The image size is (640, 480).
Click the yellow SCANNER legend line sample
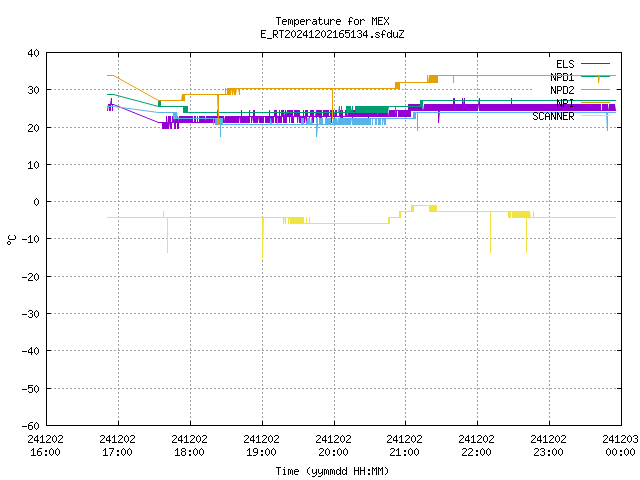pos(595,116)
